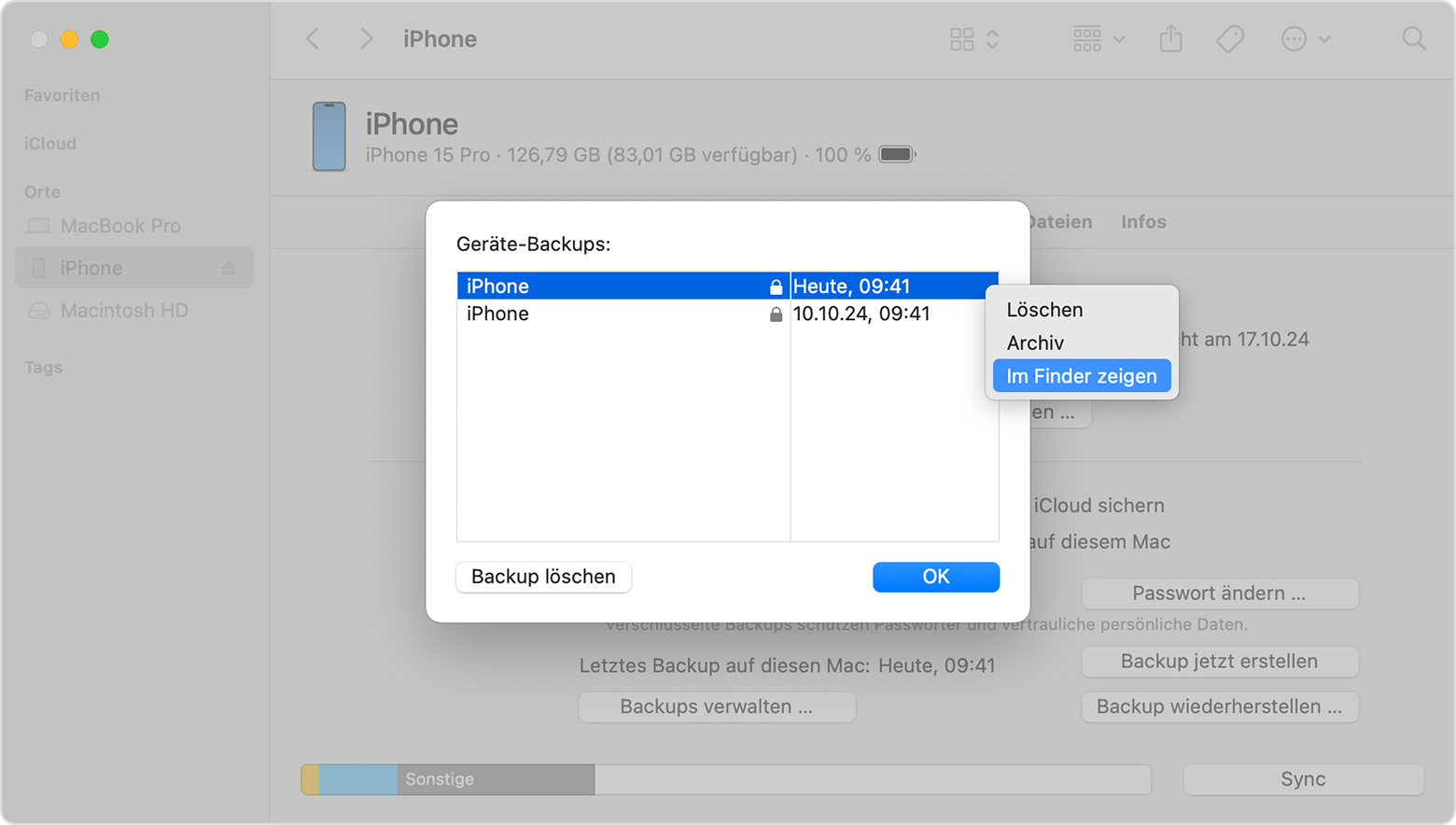
Task: Choose Im Finder zeigen
Action: point(1082,376)
